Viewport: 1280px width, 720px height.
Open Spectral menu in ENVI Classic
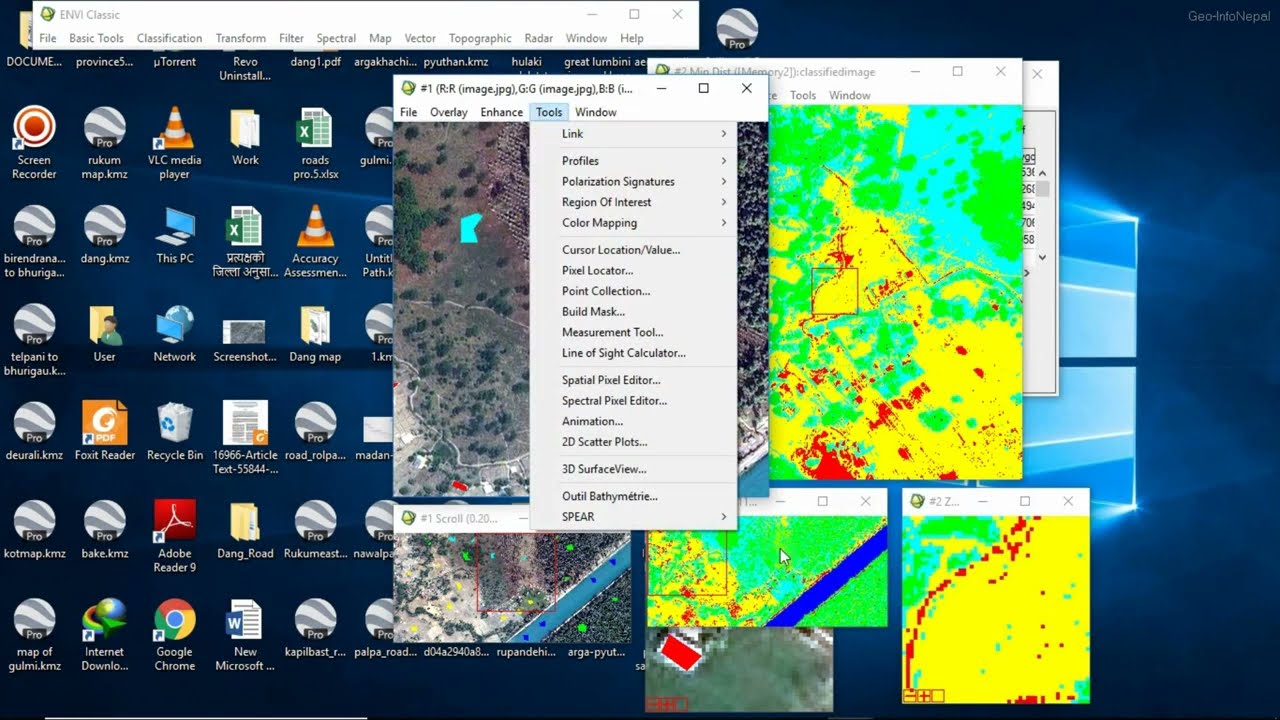coord(336,38)
